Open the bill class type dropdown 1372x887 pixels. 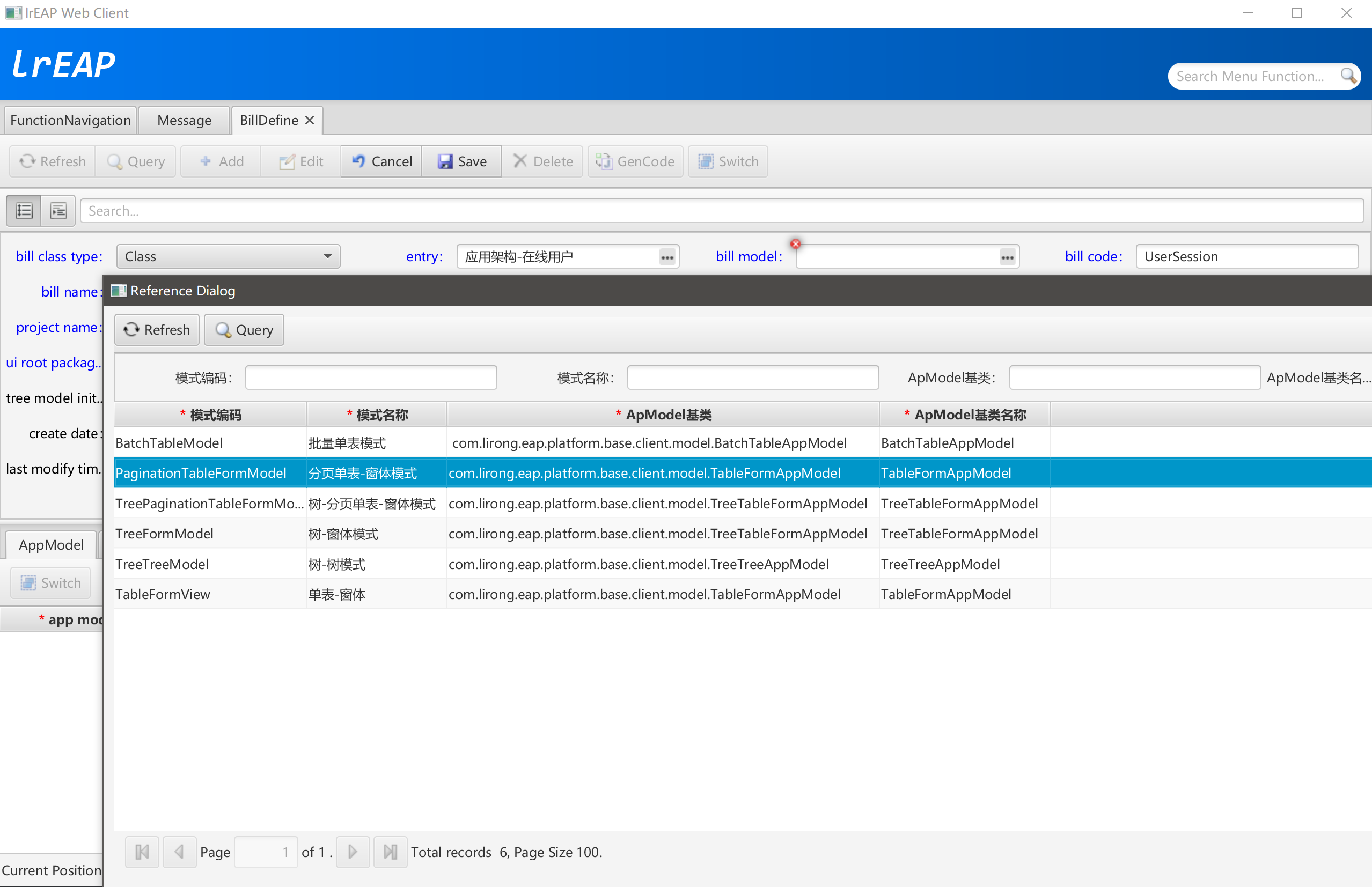(x=228, y=256)
